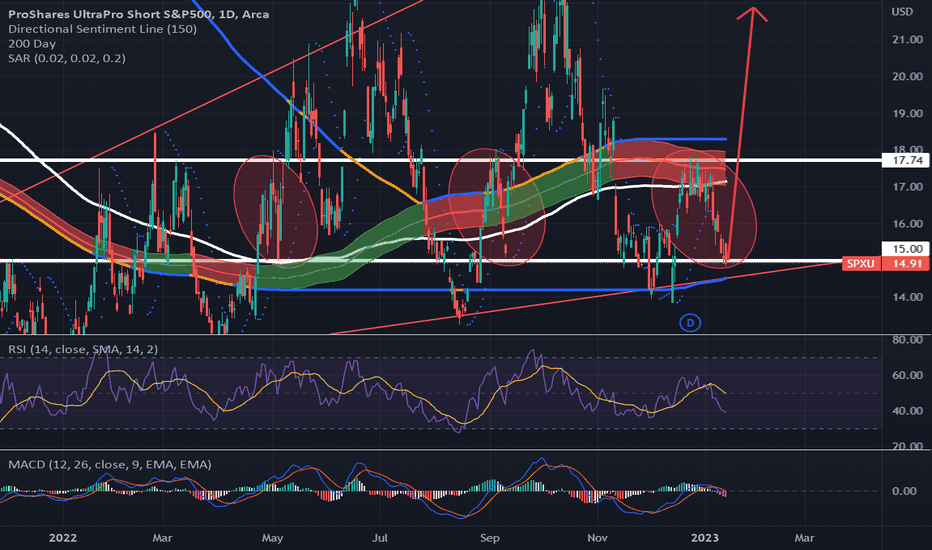Click the last Mar label after 2023
This screenshot has height=550, width=932.
804,538
